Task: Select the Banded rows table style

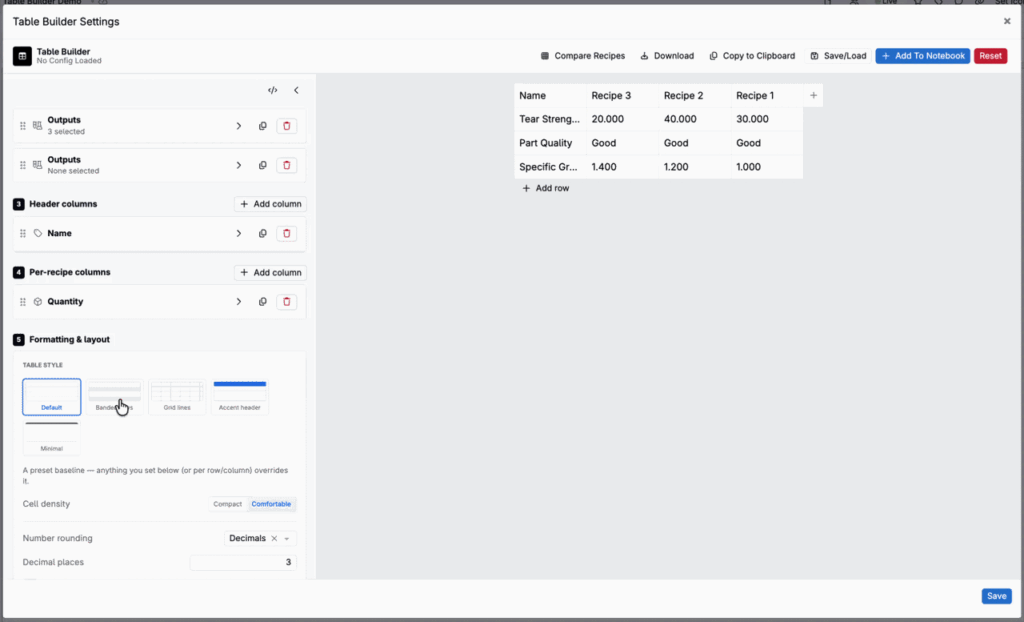Action: click(114, 397)
